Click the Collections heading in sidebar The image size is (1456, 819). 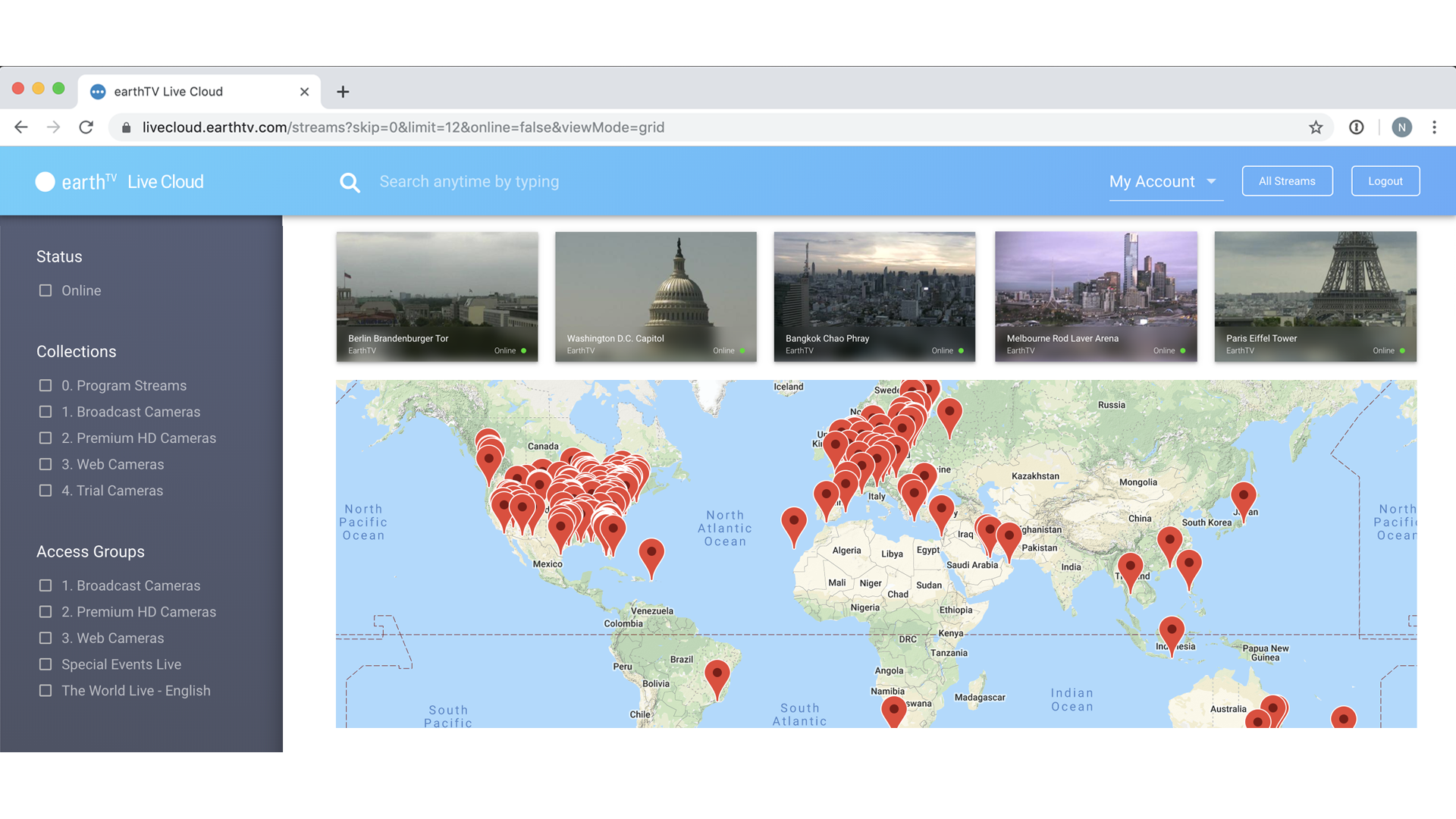[x=77, y=352]
